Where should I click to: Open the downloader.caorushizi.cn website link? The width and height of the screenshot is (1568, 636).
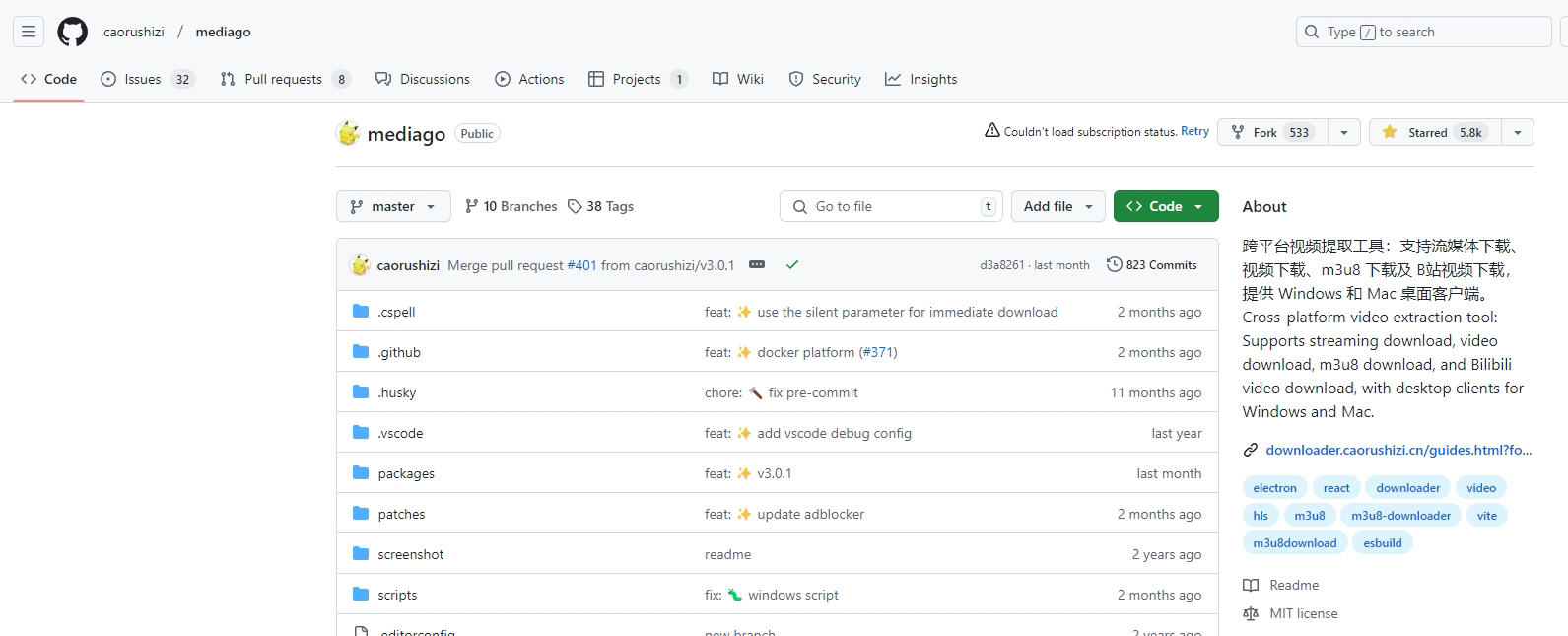point(1398,450)
